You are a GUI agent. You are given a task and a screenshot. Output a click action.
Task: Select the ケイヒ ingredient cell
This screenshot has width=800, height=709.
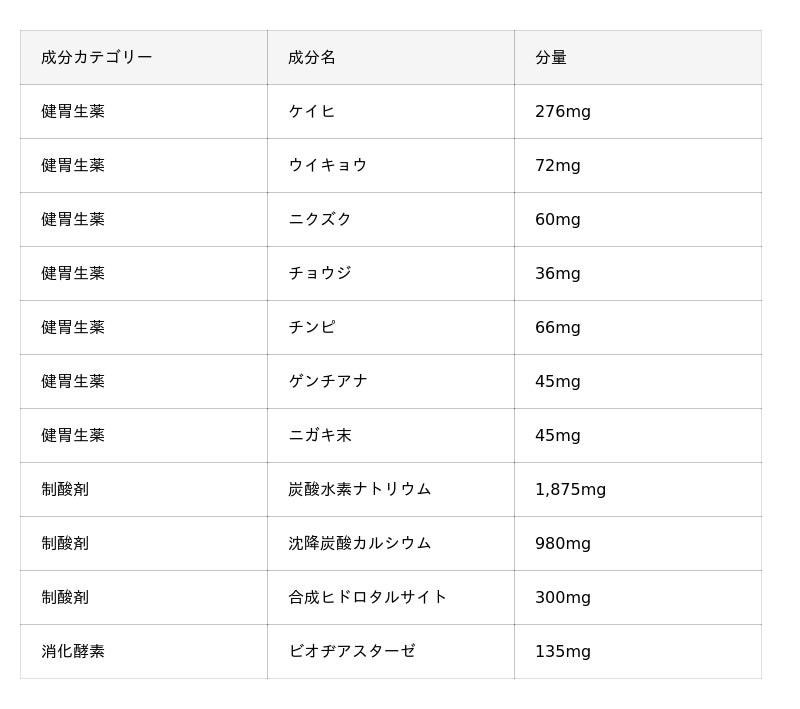[x=312, y=112]
